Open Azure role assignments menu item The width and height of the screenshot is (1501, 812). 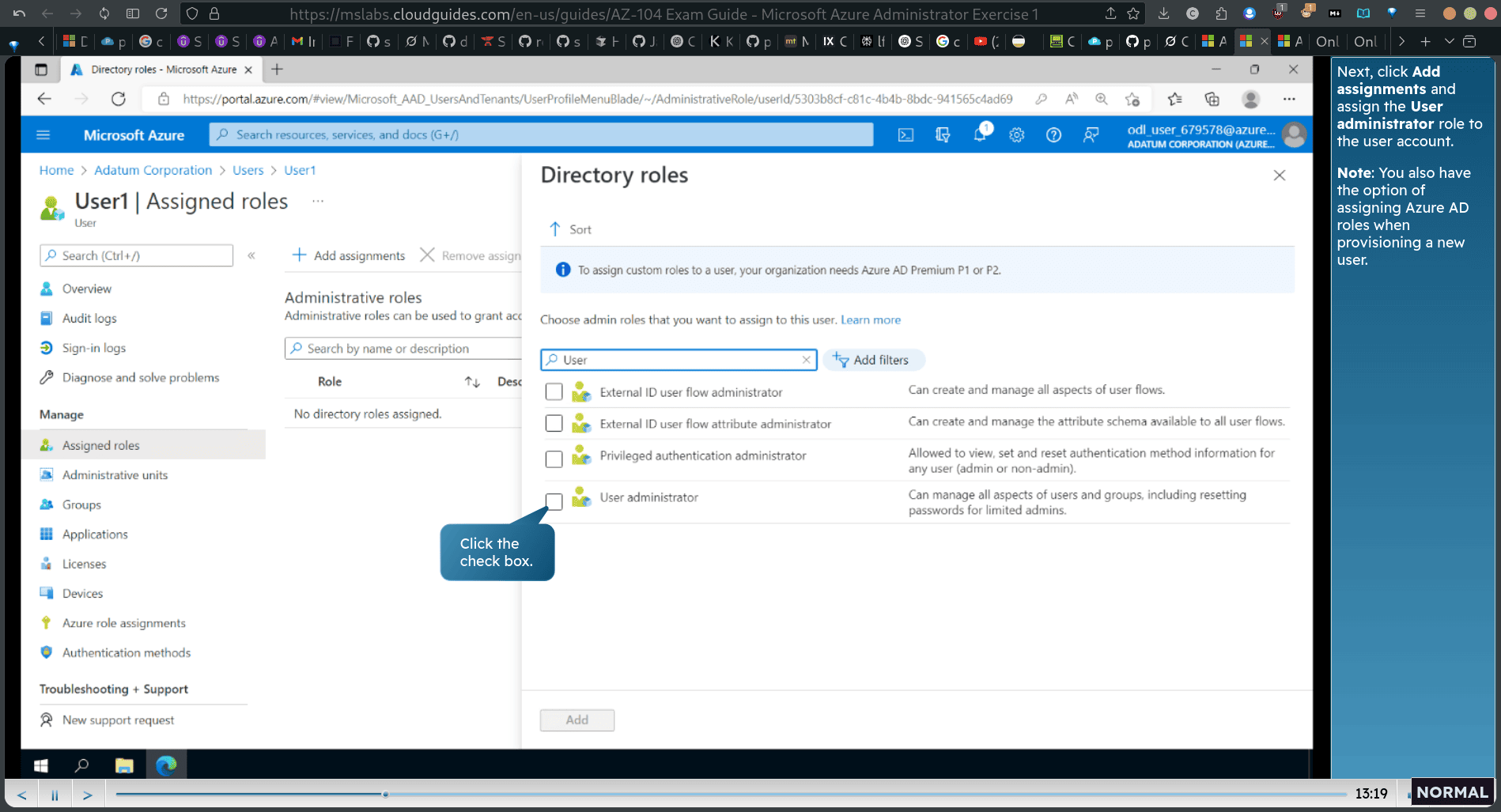click(124, 623)
